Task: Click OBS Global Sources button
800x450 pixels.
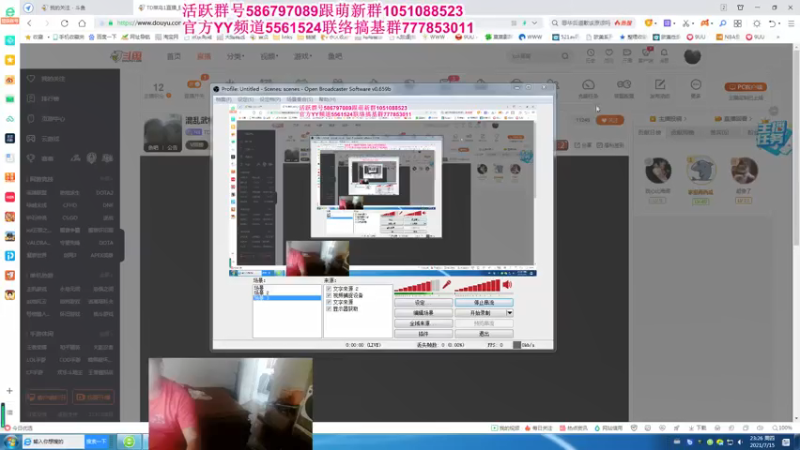Action: [423, 323]
